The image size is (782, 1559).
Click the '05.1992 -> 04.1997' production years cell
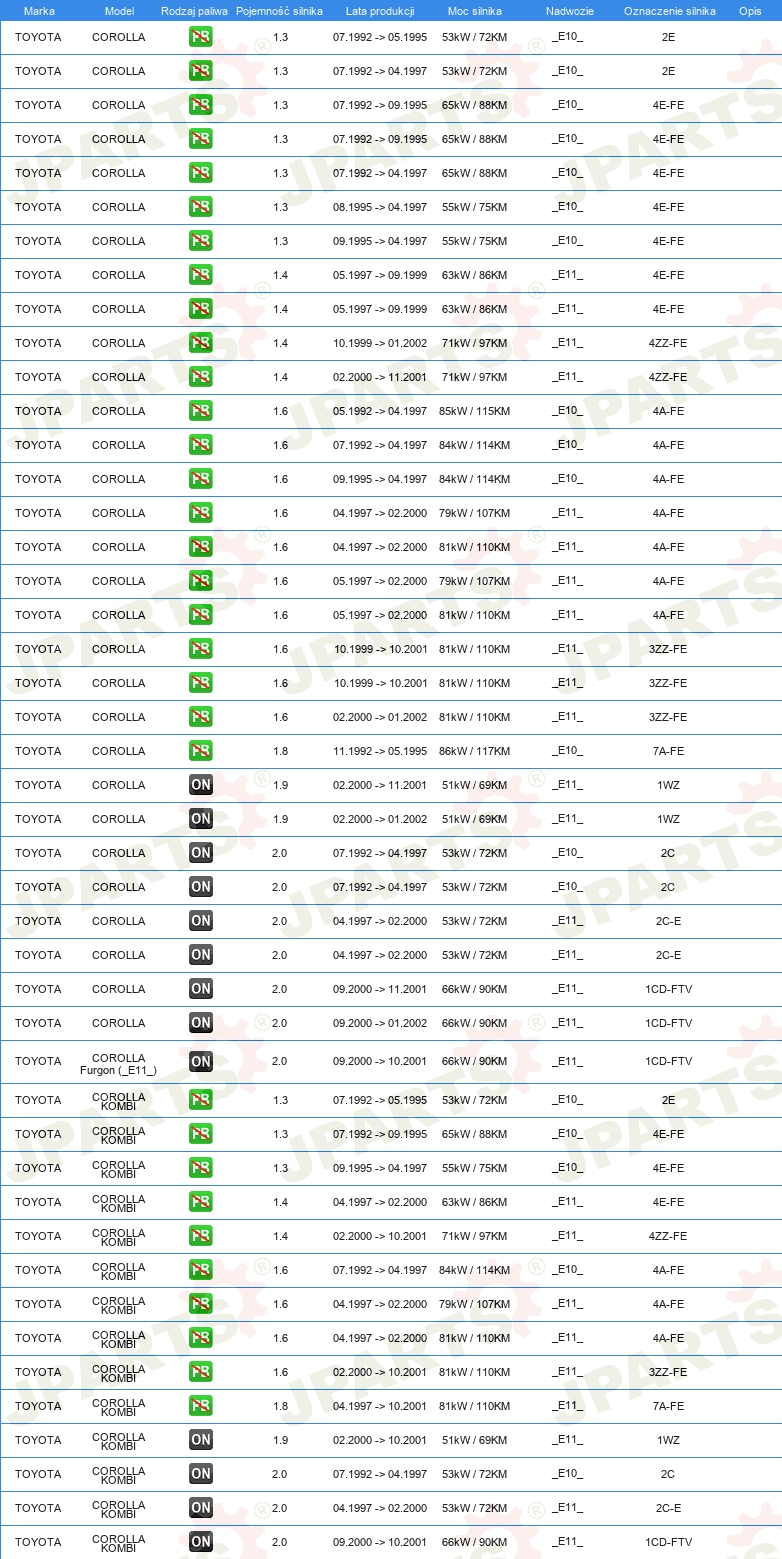pyautogui.click(x=380, y=411)
